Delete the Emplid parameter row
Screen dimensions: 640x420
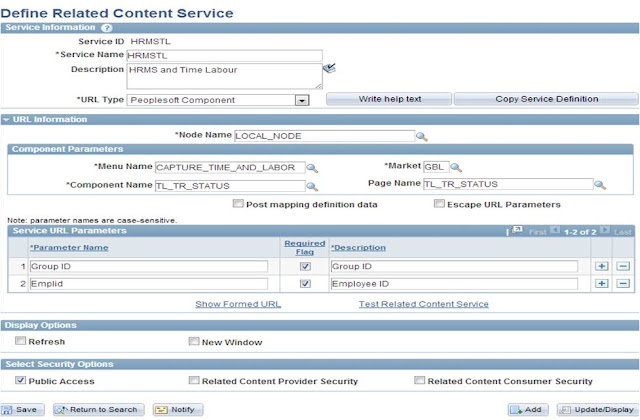coord(622,284)
